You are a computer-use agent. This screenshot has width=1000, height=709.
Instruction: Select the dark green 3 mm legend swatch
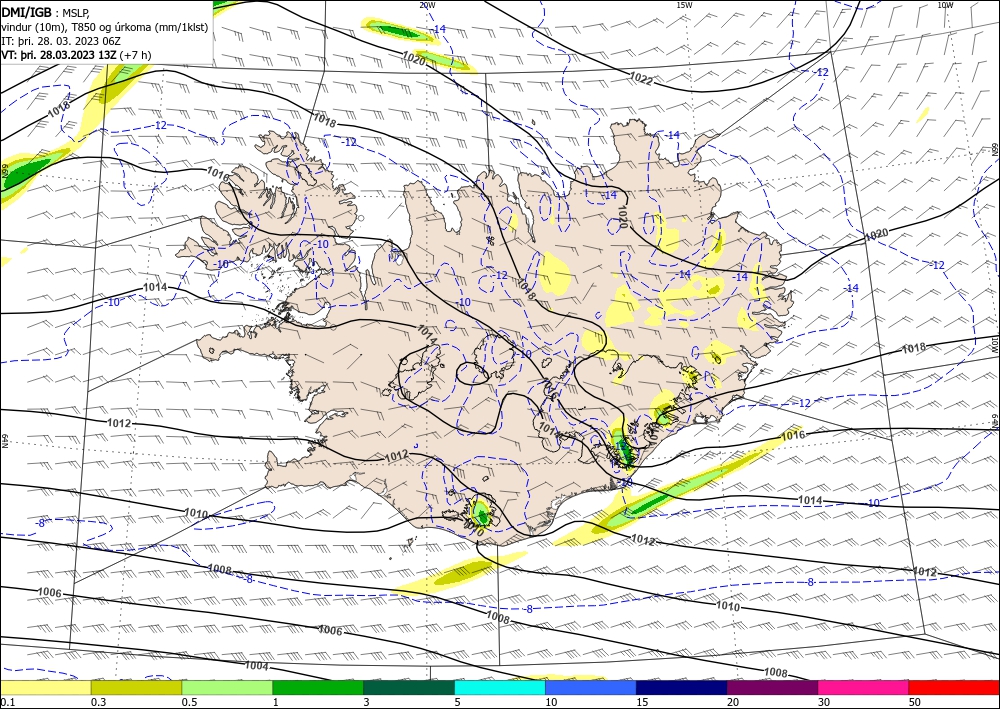tap(409, 688)
